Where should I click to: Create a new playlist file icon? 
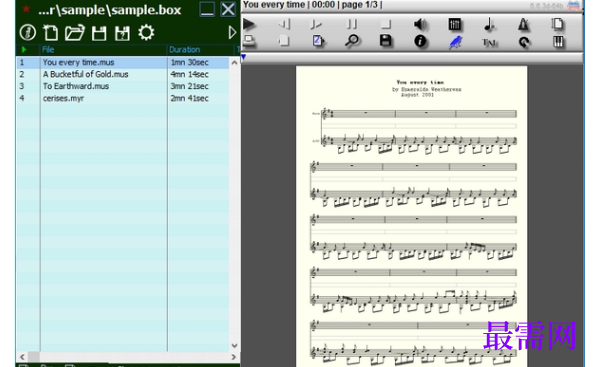[x=50, y=33]
